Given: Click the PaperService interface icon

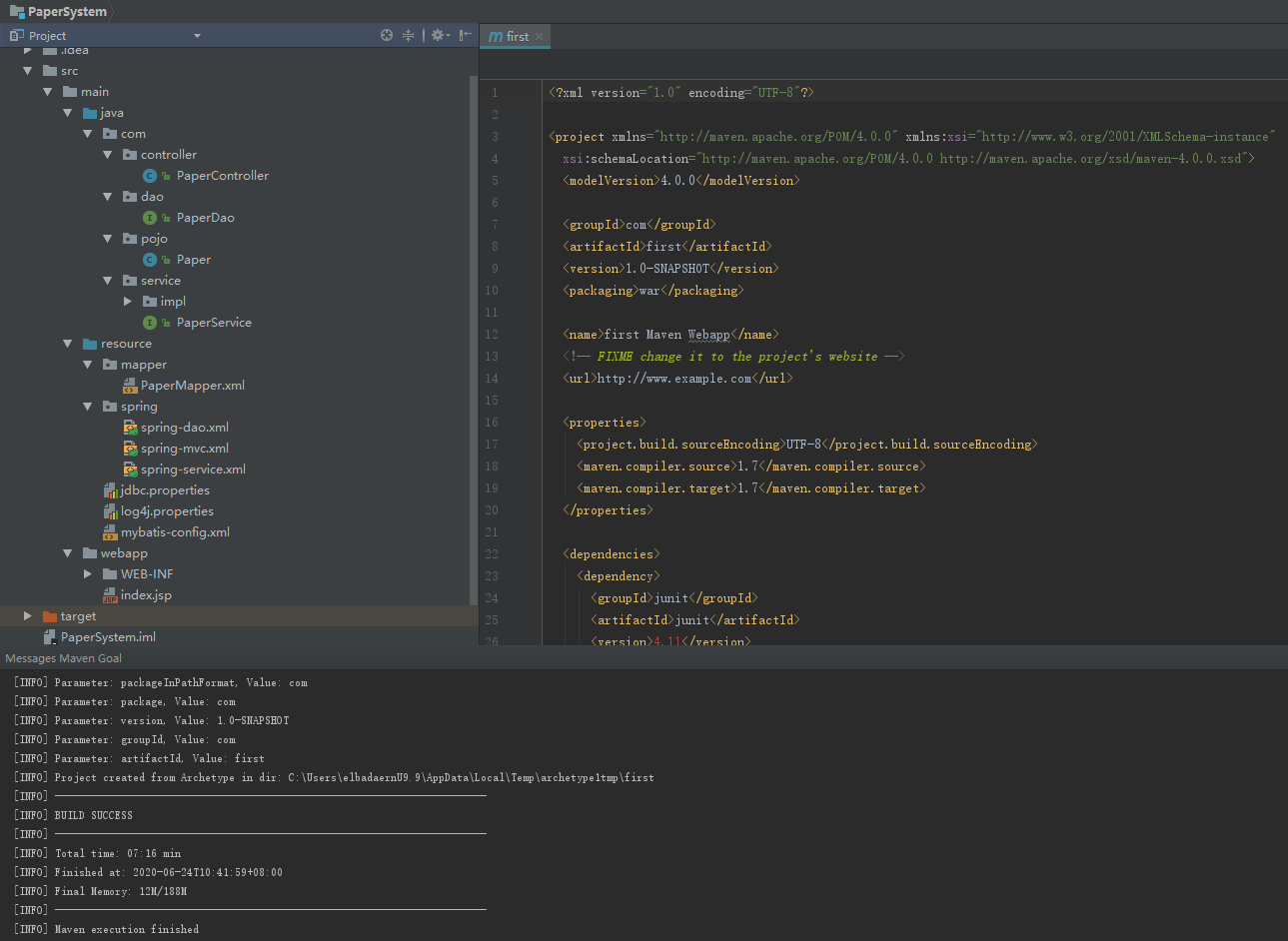Looking at the screenshot, I should (x=150, y=323).
